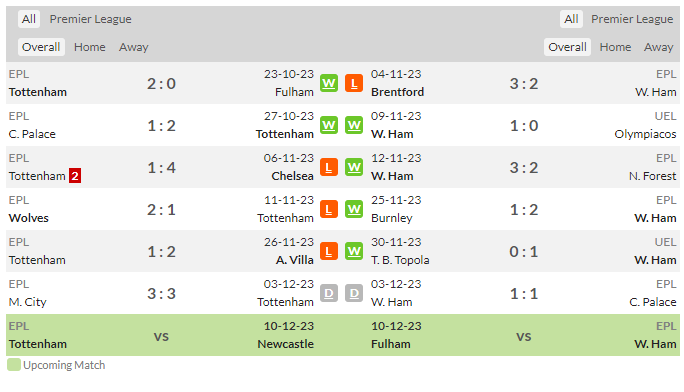Click the green W badge for T. B. Topola vs W. Ham

[354, 252]
